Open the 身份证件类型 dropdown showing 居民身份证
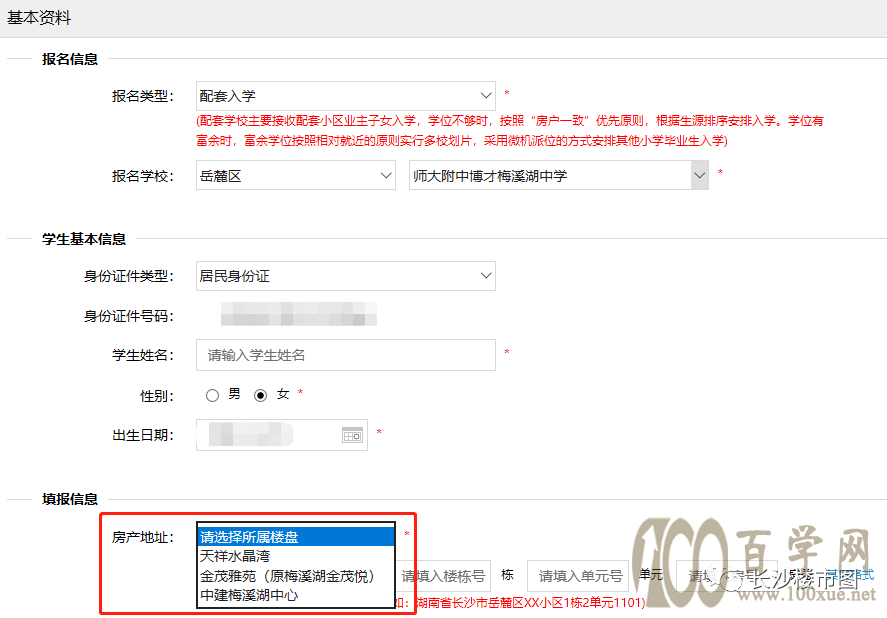Viewport: 887px width, 618px height. coord(346,276)
